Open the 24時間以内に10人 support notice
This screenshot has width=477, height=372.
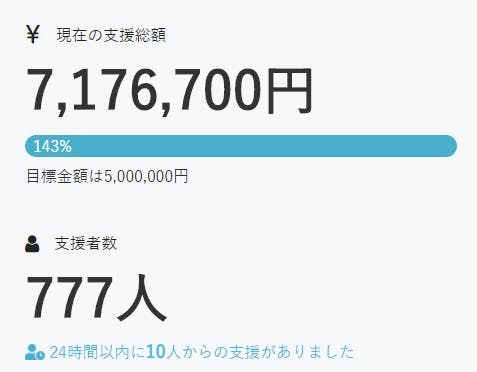[202, 352]
